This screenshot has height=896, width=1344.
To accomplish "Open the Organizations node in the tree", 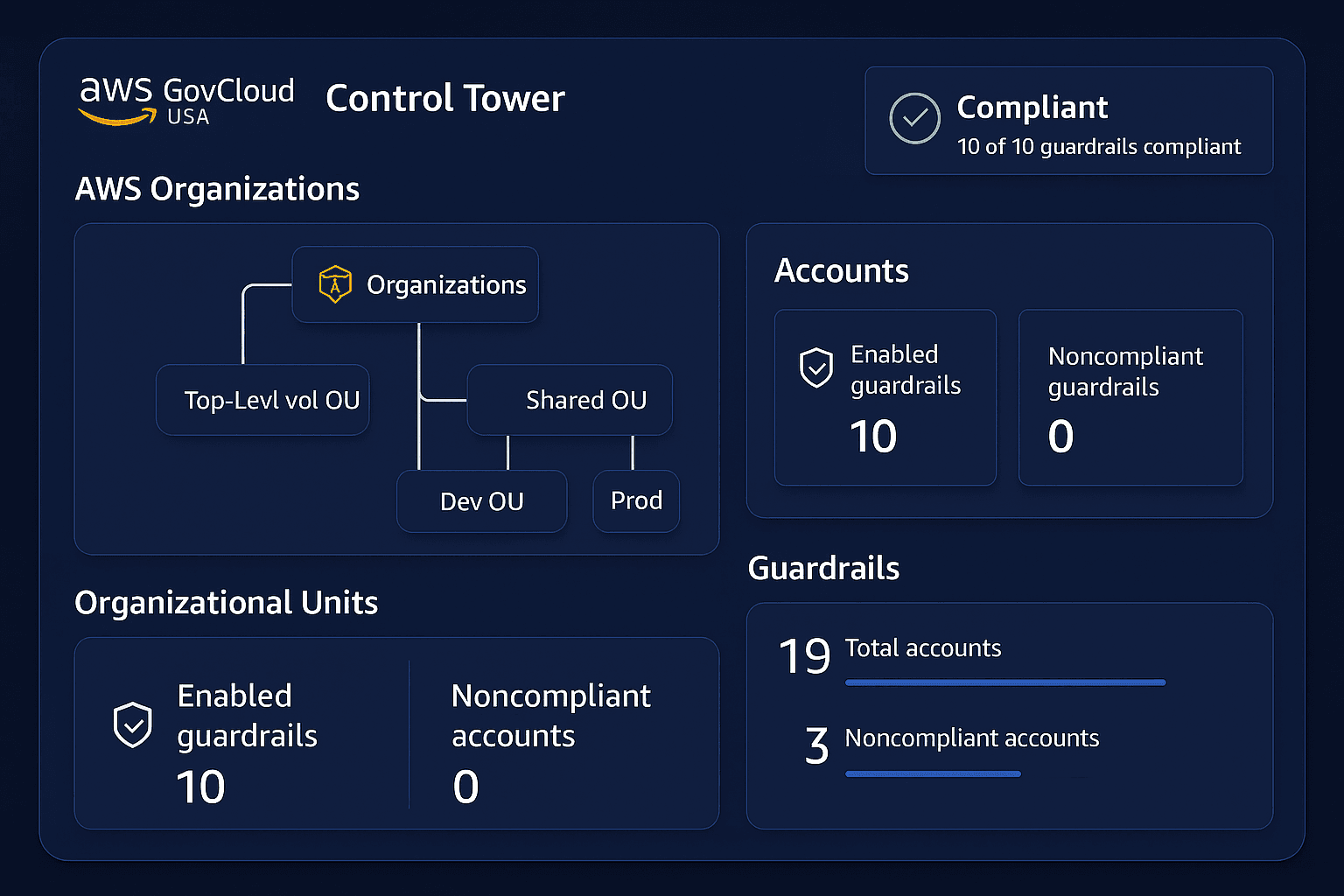I will click(x=416, y=283).
